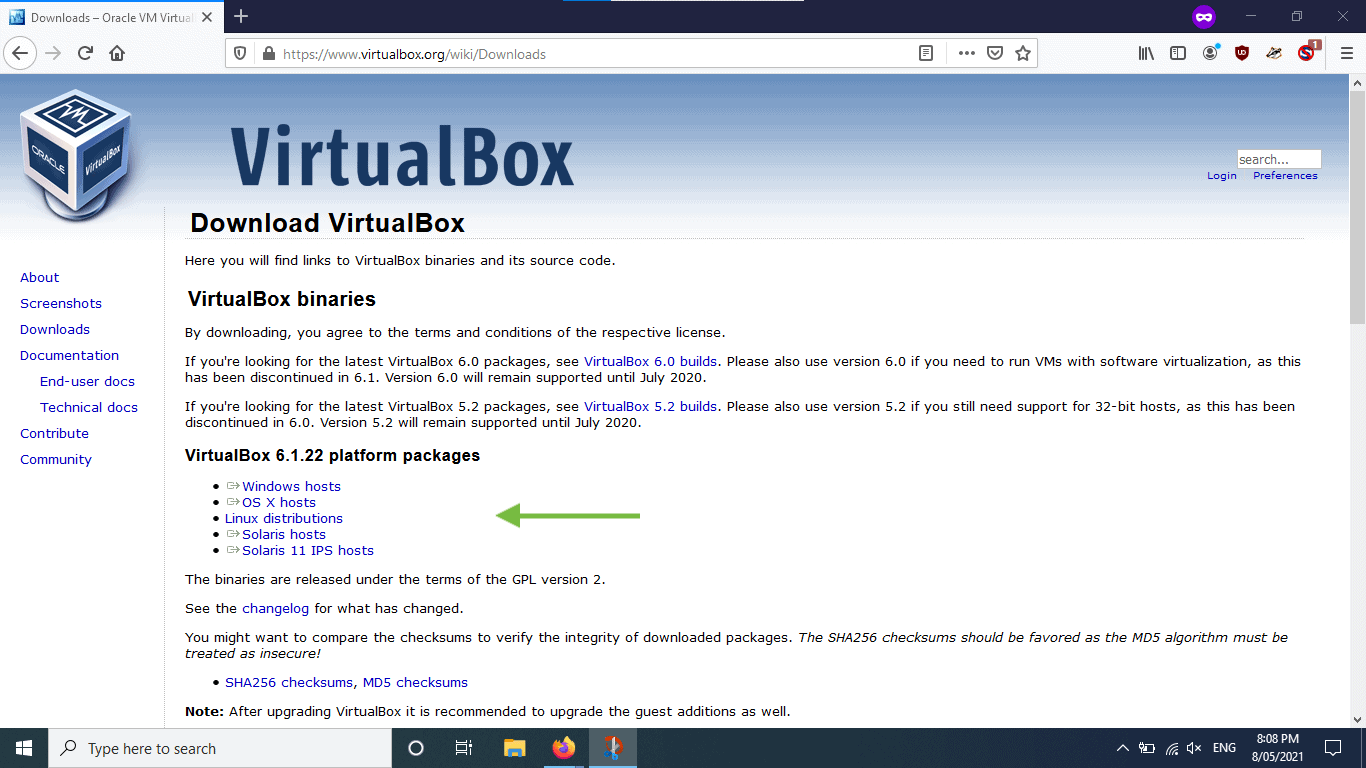This screenshot has height=768, width=1366.
Task: Open the Firefox hamburger menu
Action: click(1346, 54)
